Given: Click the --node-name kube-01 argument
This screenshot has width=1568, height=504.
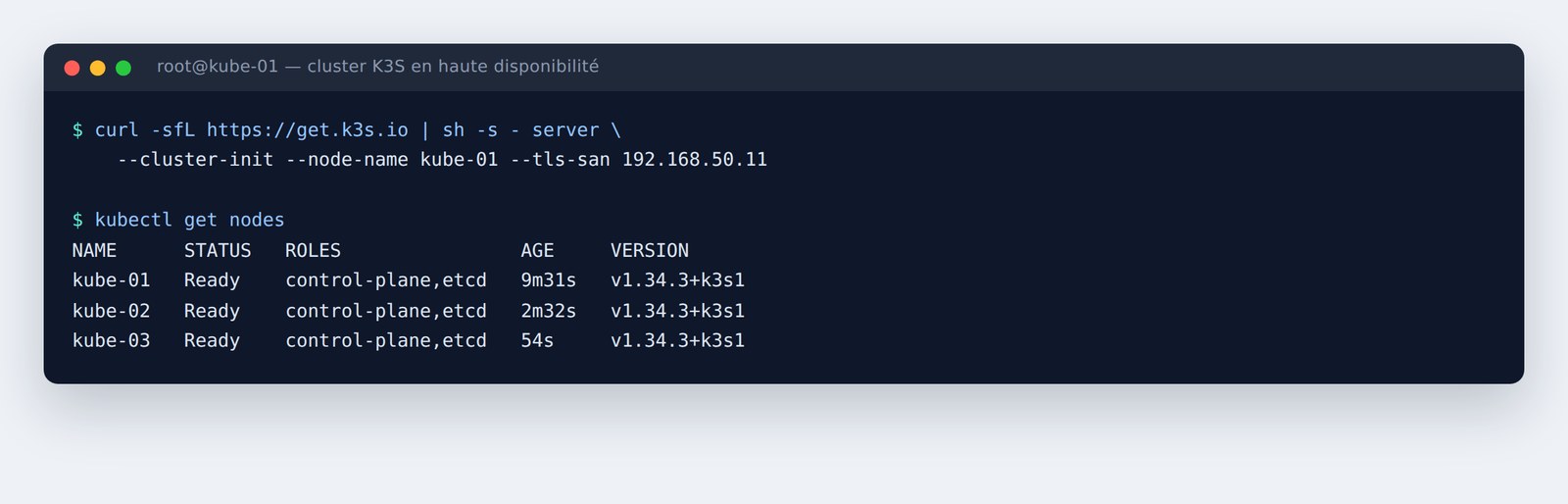Looking at the screenshot, I should [x=392, y=160].
